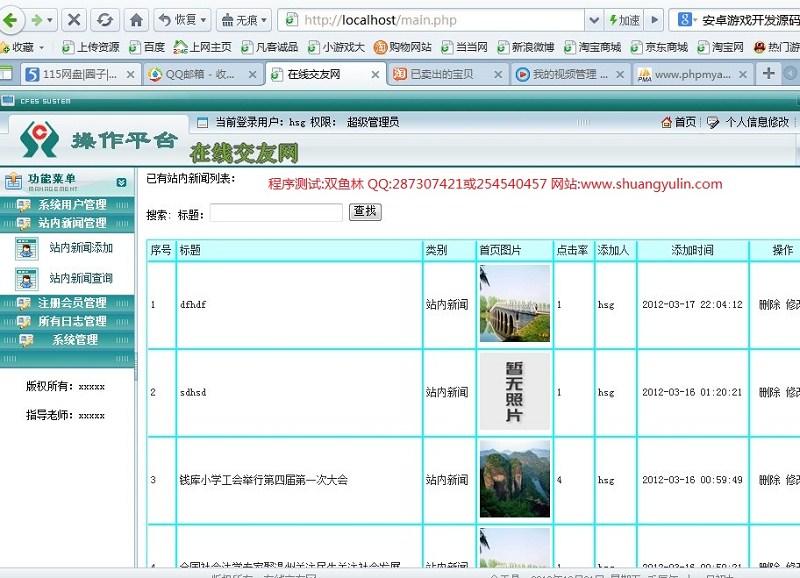Close the 115网盘 tab

click(x=131, y=74)
